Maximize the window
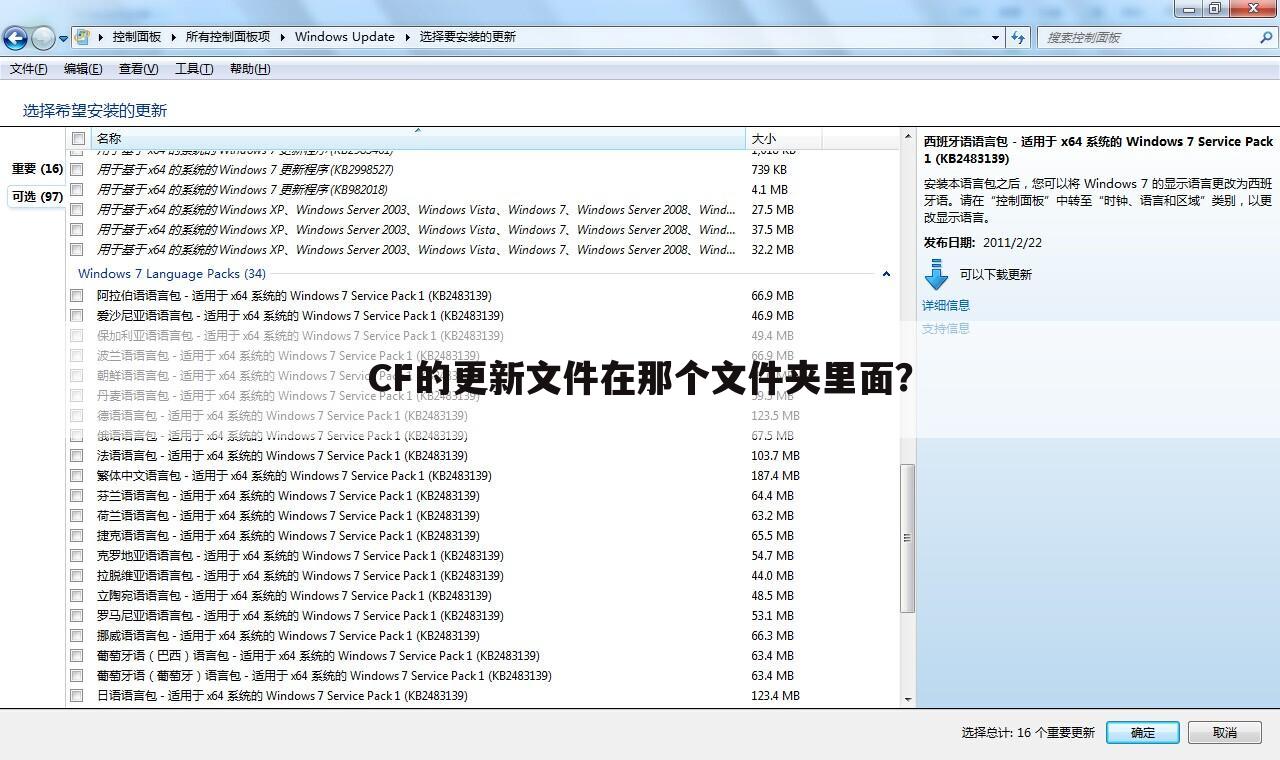This screenshot has width=1280, height=760. (1215, 9)
